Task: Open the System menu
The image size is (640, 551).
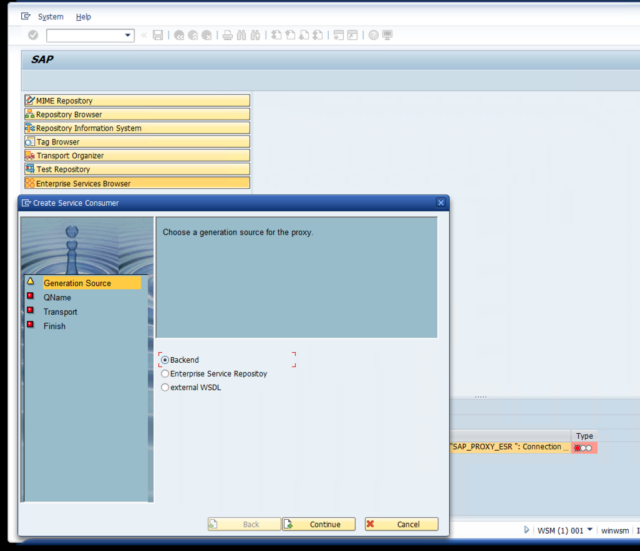Action: pos(50,17)
